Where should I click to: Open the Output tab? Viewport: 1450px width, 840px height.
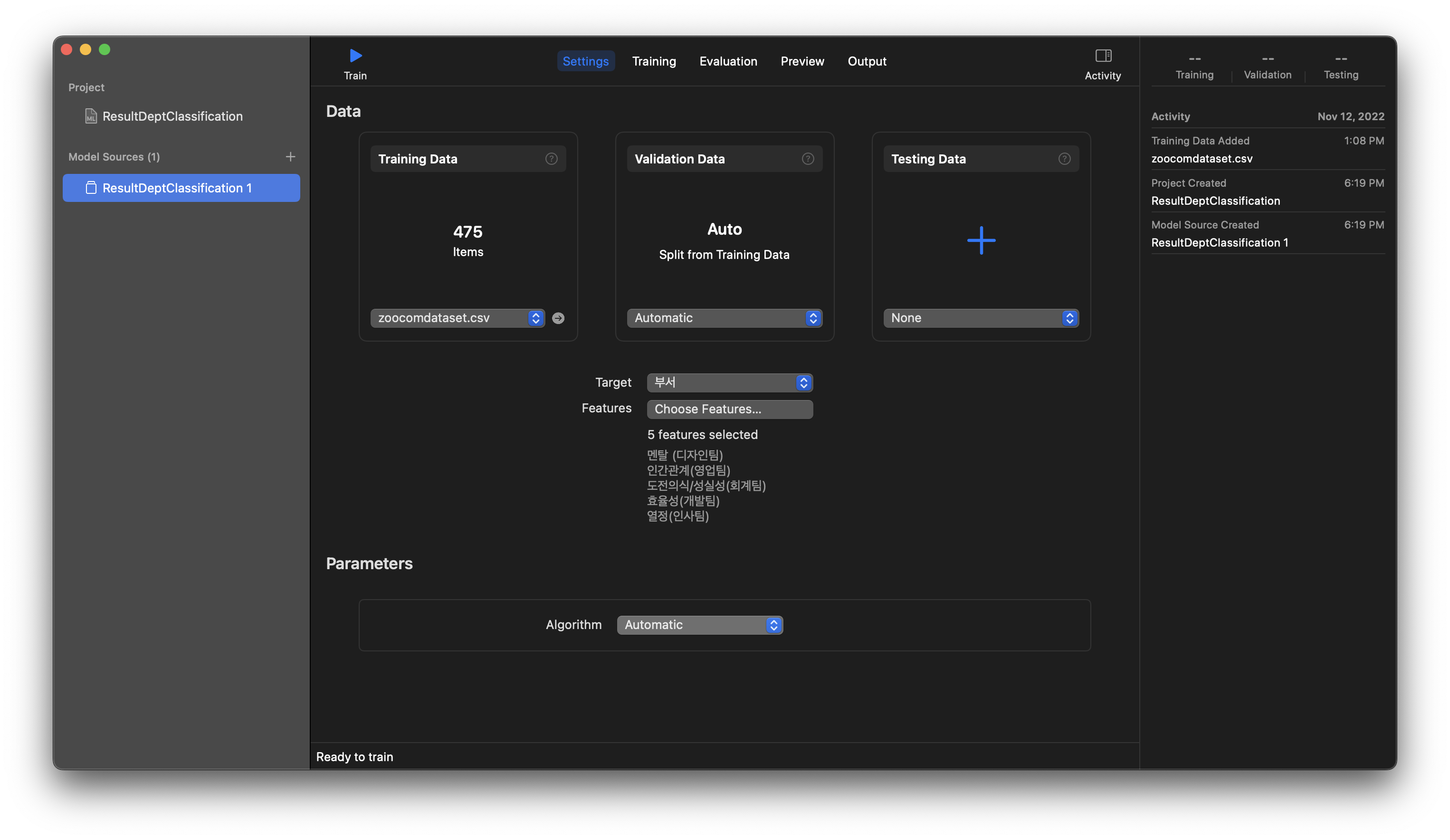[866, 61]
